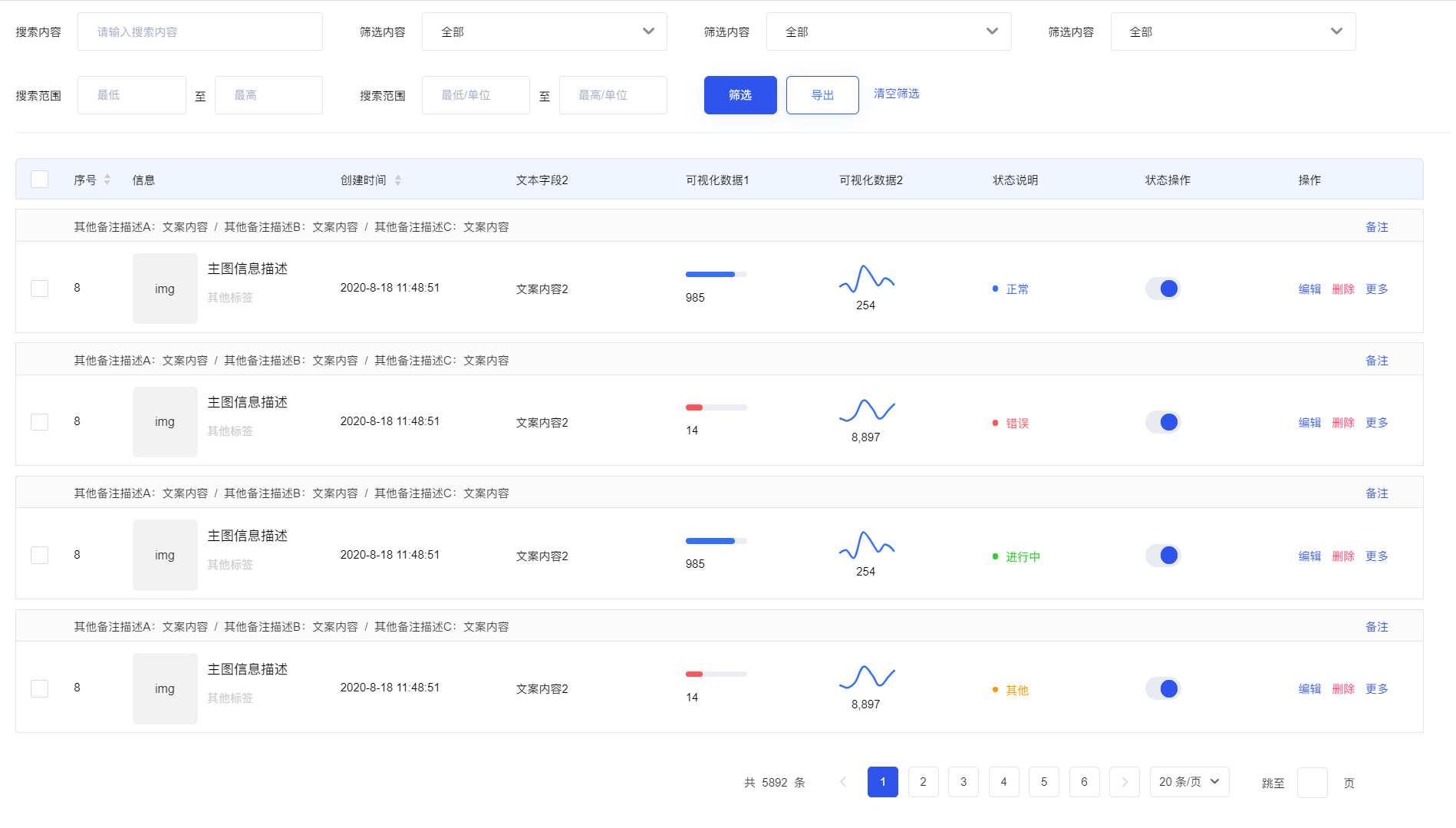Toggle the status switch in 正常 row
Image resolution: width=1456 pixels, height=828 pixels.
tap(1163, 289)
